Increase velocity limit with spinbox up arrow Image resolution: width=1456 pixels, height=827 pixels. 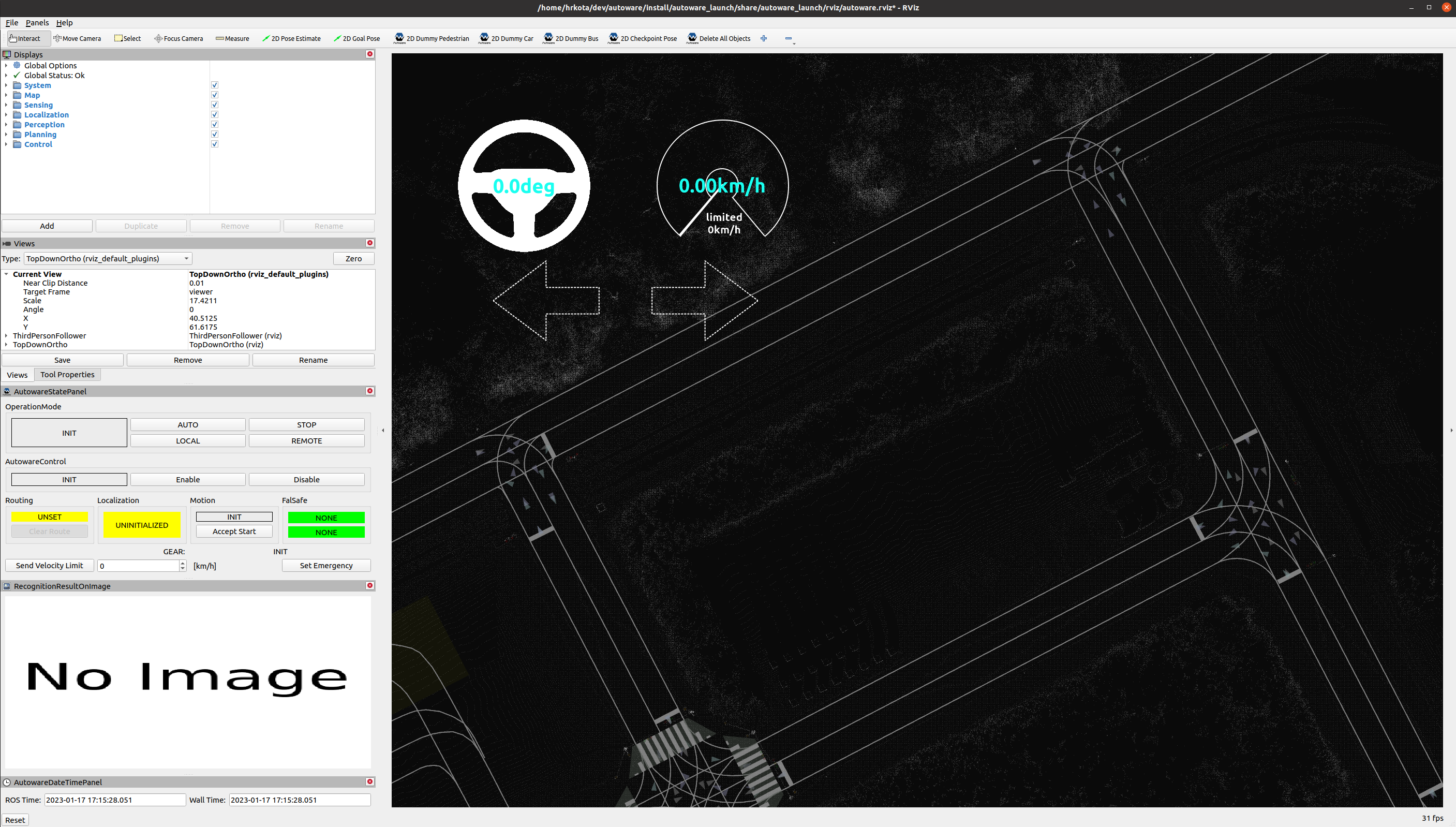click(182, 563)
